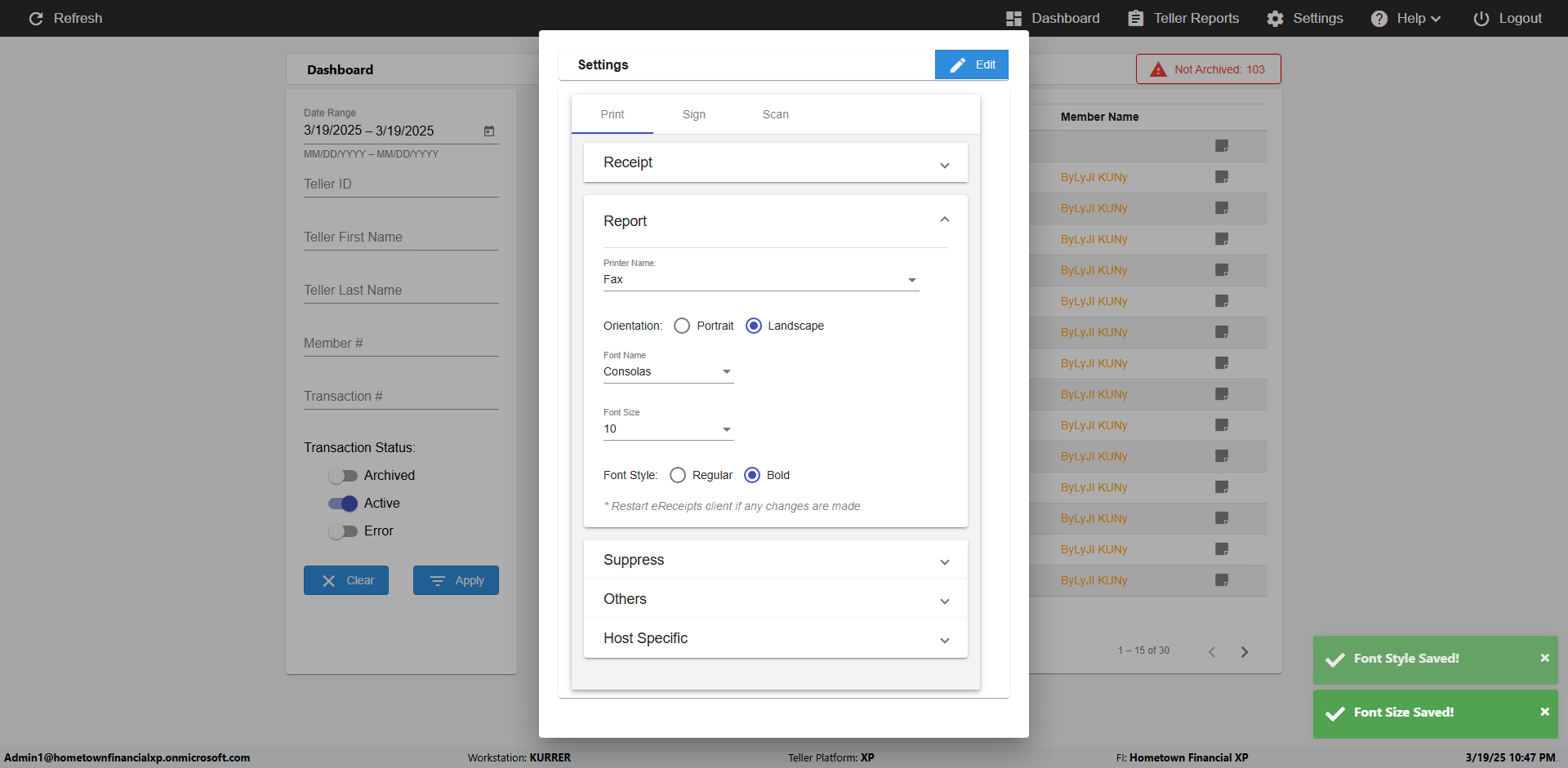The width and height of the screenshot is (1568, 768).
Task: Open Teller Reports clipboard icon
Action: [1135, 18]
